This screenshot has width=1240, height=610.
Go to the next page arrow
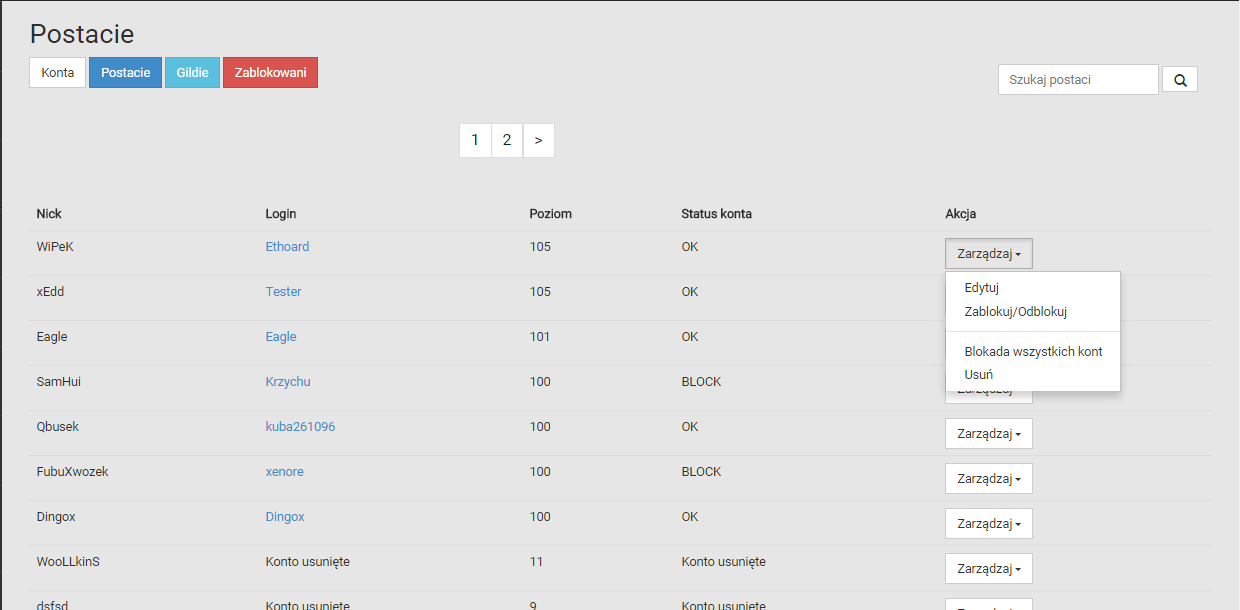(x=539, y=140)
